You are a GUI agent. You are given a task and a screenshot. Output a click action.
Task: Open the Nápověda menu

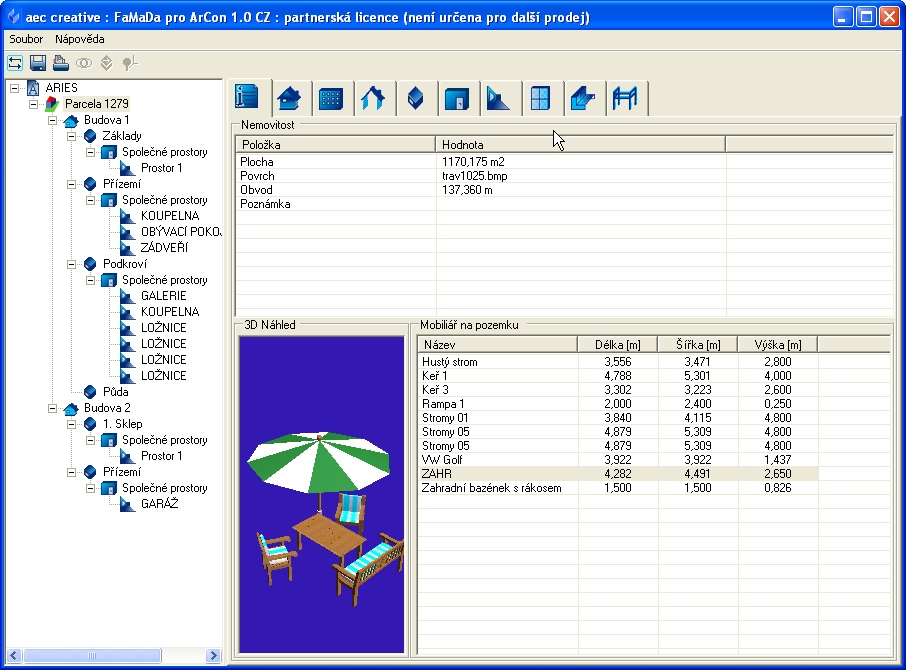pos(80,39)
